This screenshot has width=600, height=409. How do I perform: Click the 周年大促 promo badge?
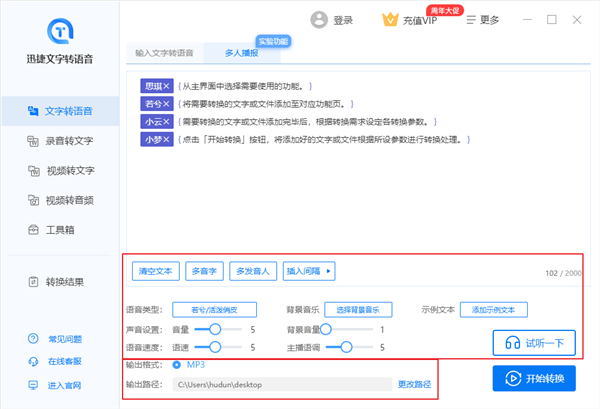(445, 10)
